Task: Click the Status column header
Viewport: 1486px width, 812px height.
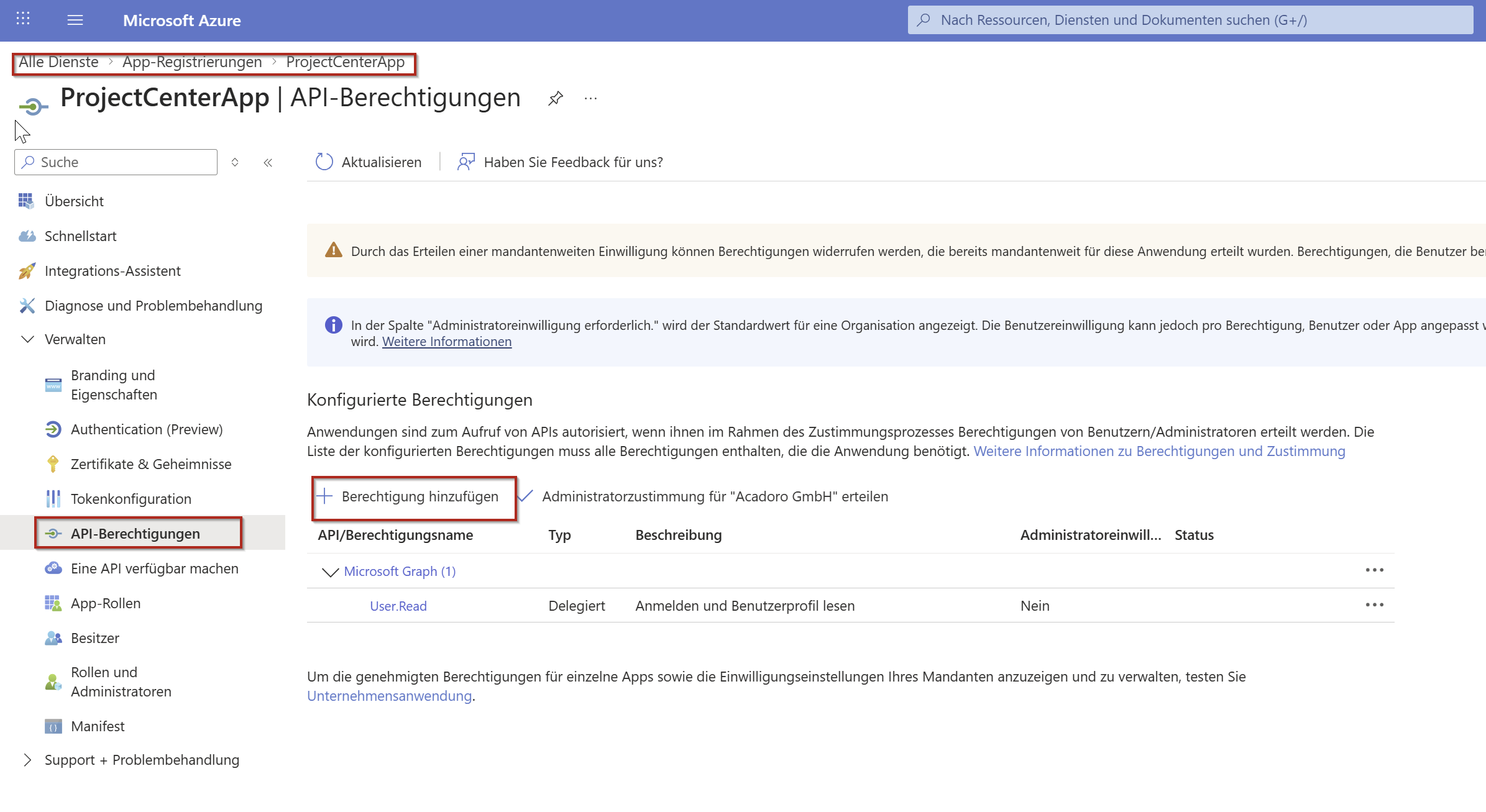Action: 1194,535
